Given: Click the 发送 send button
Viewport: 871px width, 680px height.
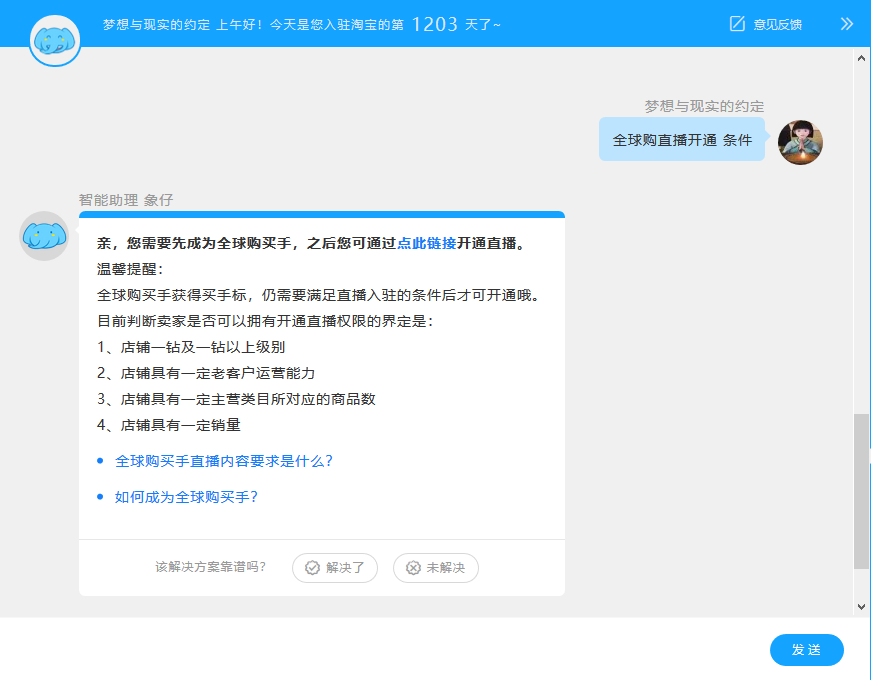Looking at the screenshot, I should tap(807, 649).
